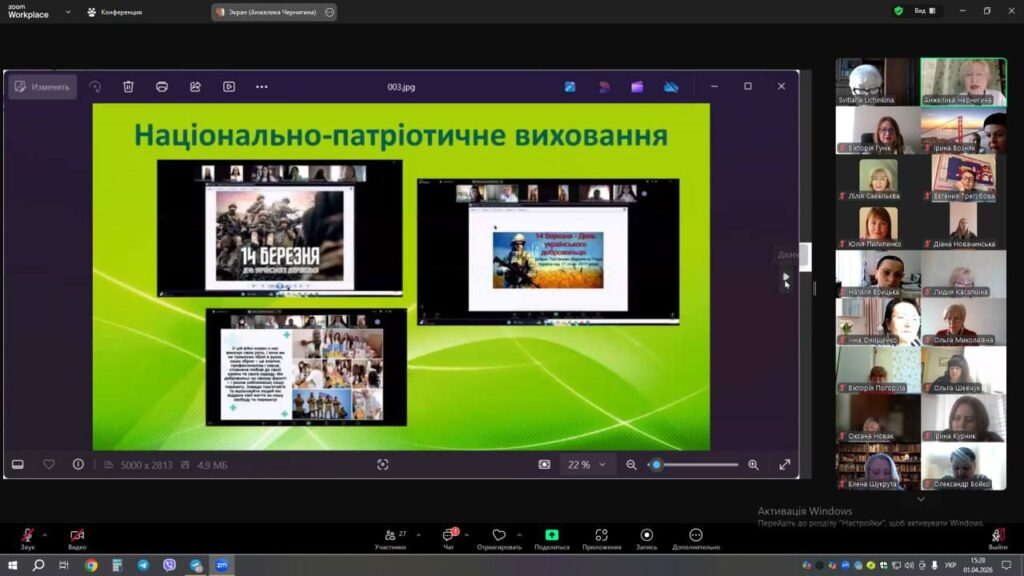
Task: Expand the Zoom Workplace dropdown arrow
Action: tap(68, 12)
